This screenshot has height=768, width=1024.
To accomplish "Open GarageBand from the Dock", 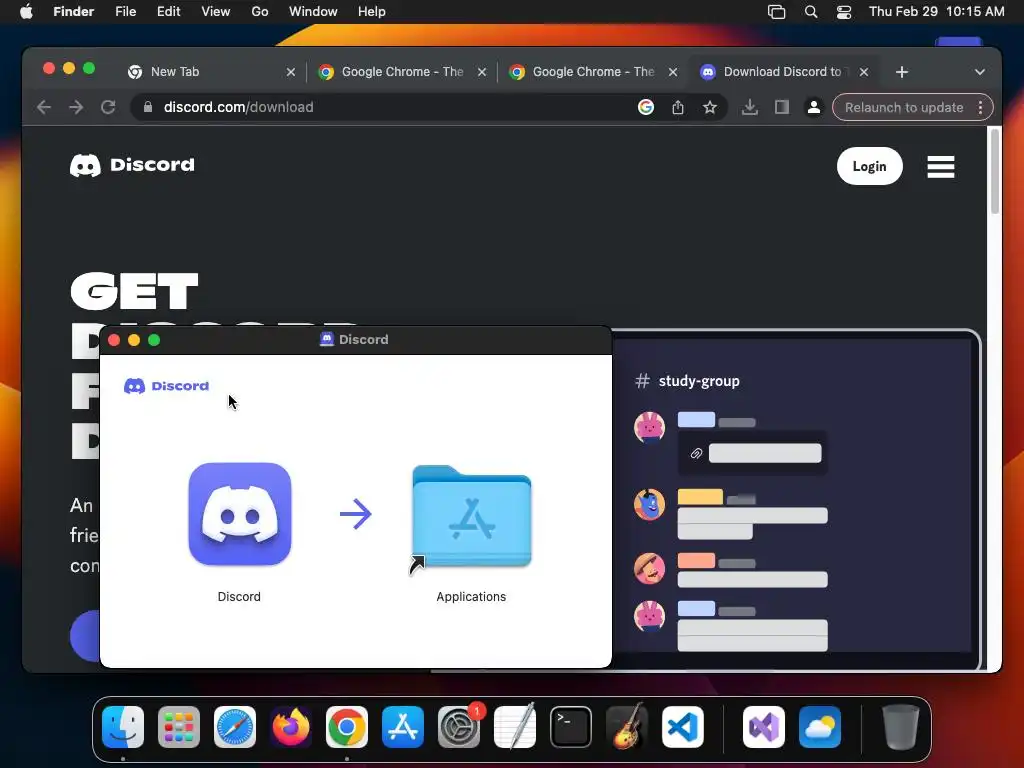I will 627,727.
